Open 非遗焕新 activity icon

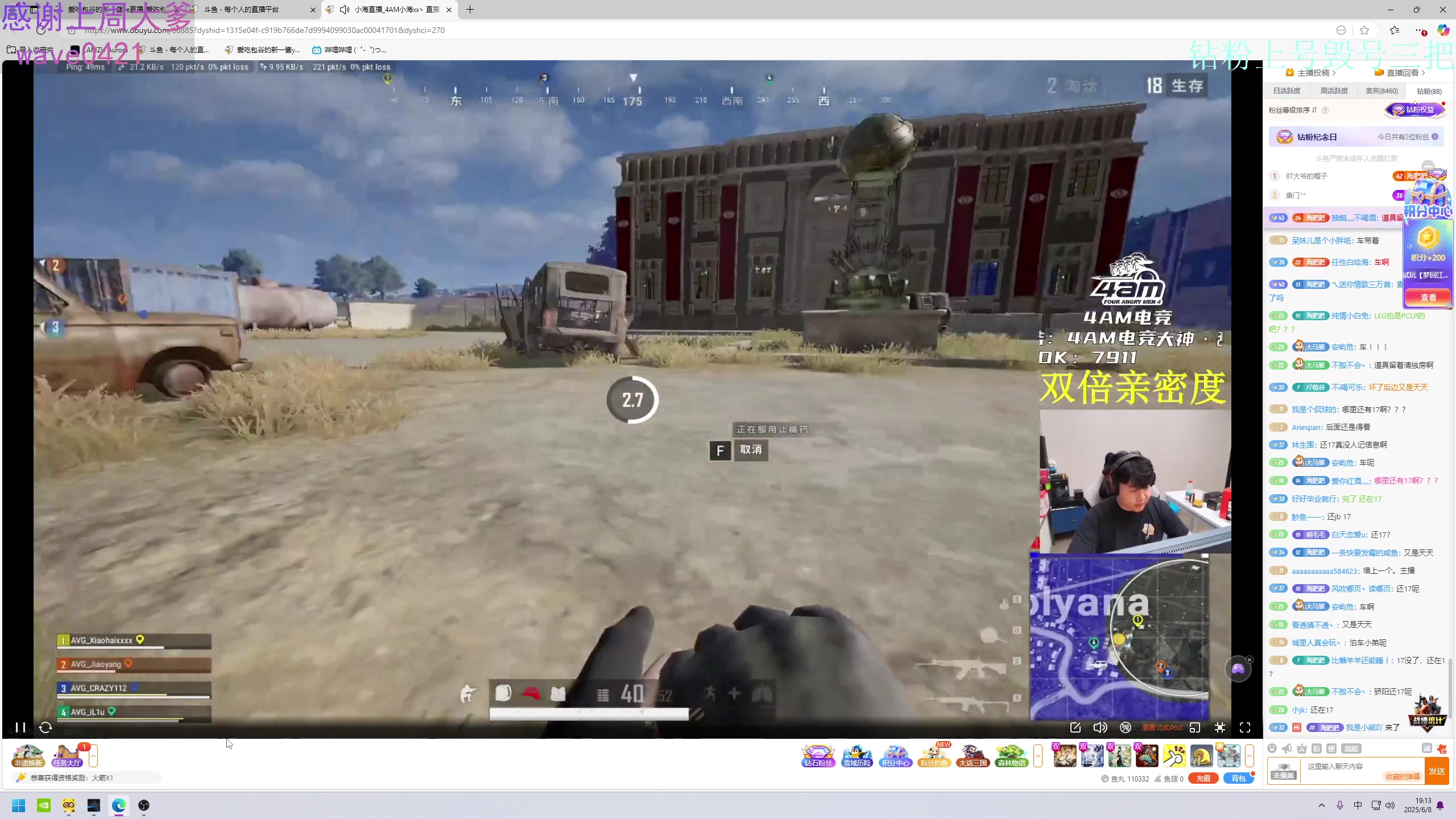28,756
